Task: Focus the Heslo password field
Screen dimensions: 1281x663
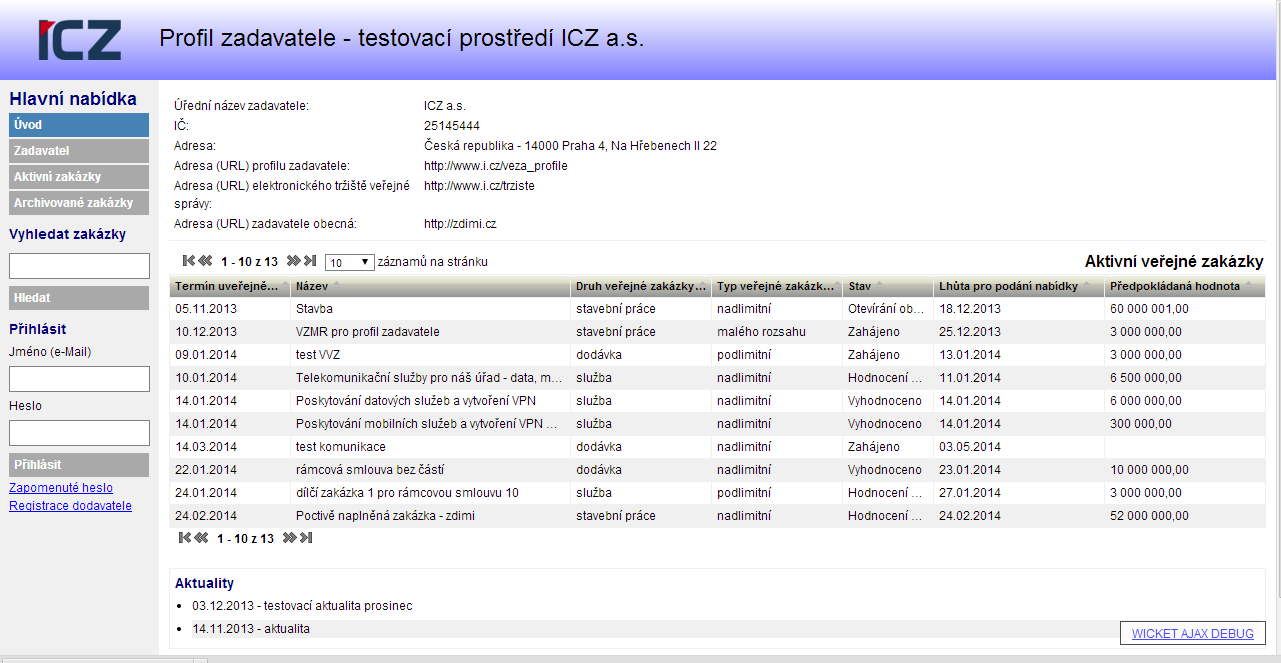Action: 79,433
